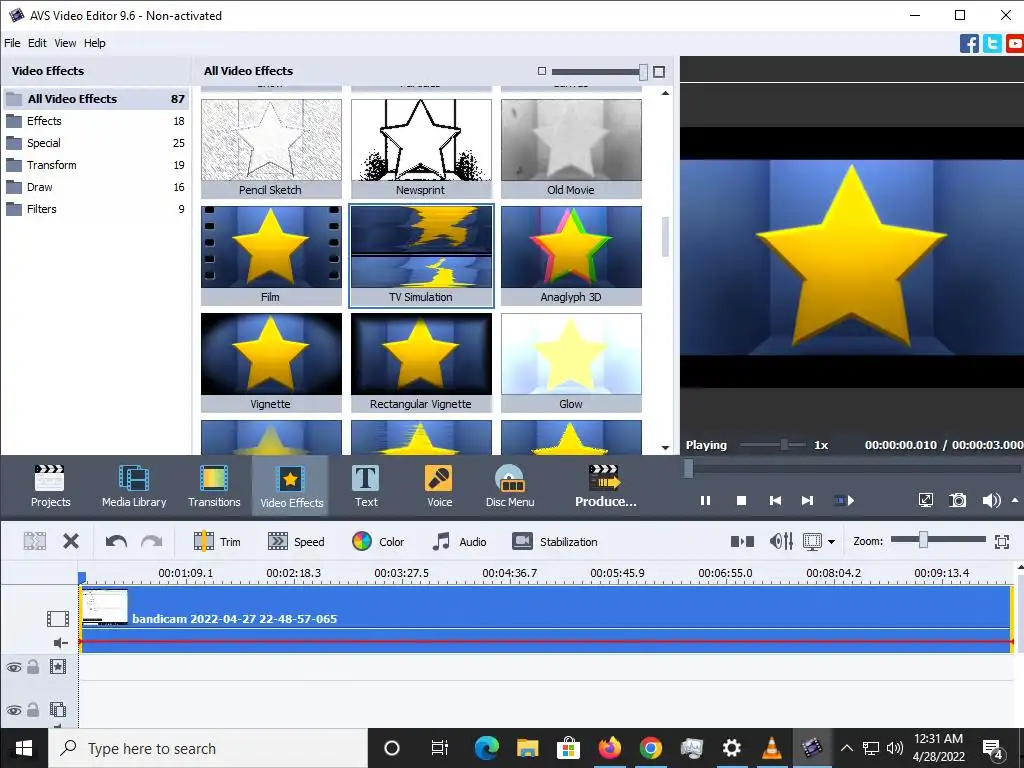Open VLC from the Windows taskbar

click(772, 748)
